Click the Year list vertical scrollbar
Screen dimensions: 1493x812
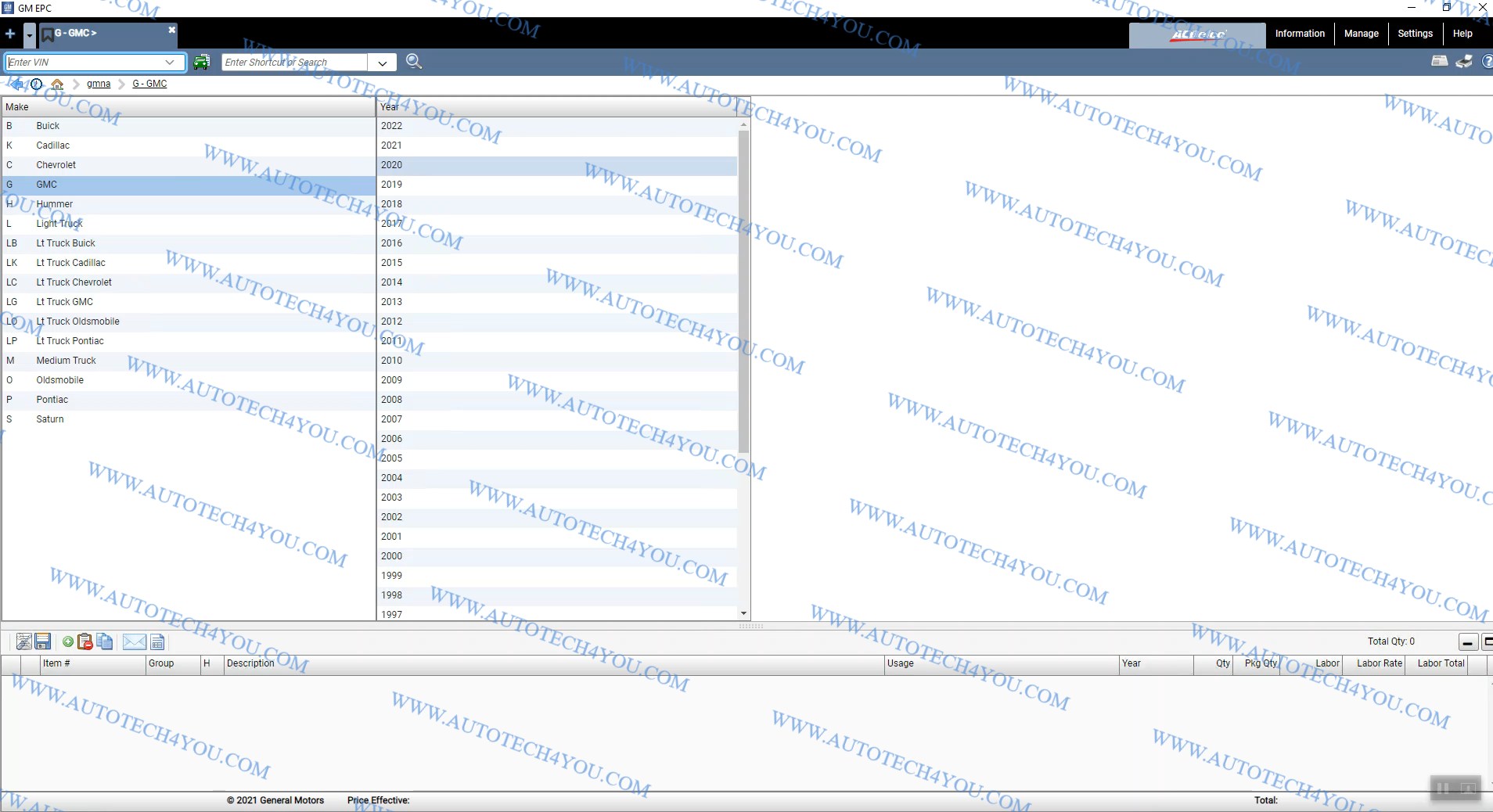[x=743, y=291]
